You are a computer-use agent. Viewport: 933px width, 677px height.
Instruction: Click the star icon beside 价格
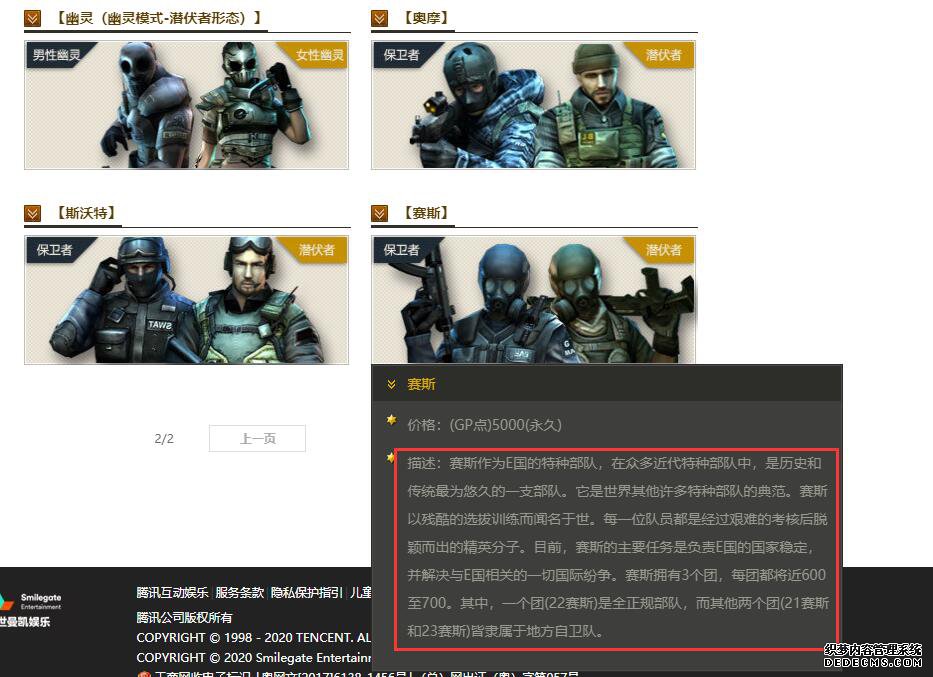click(x=392, y=421)
